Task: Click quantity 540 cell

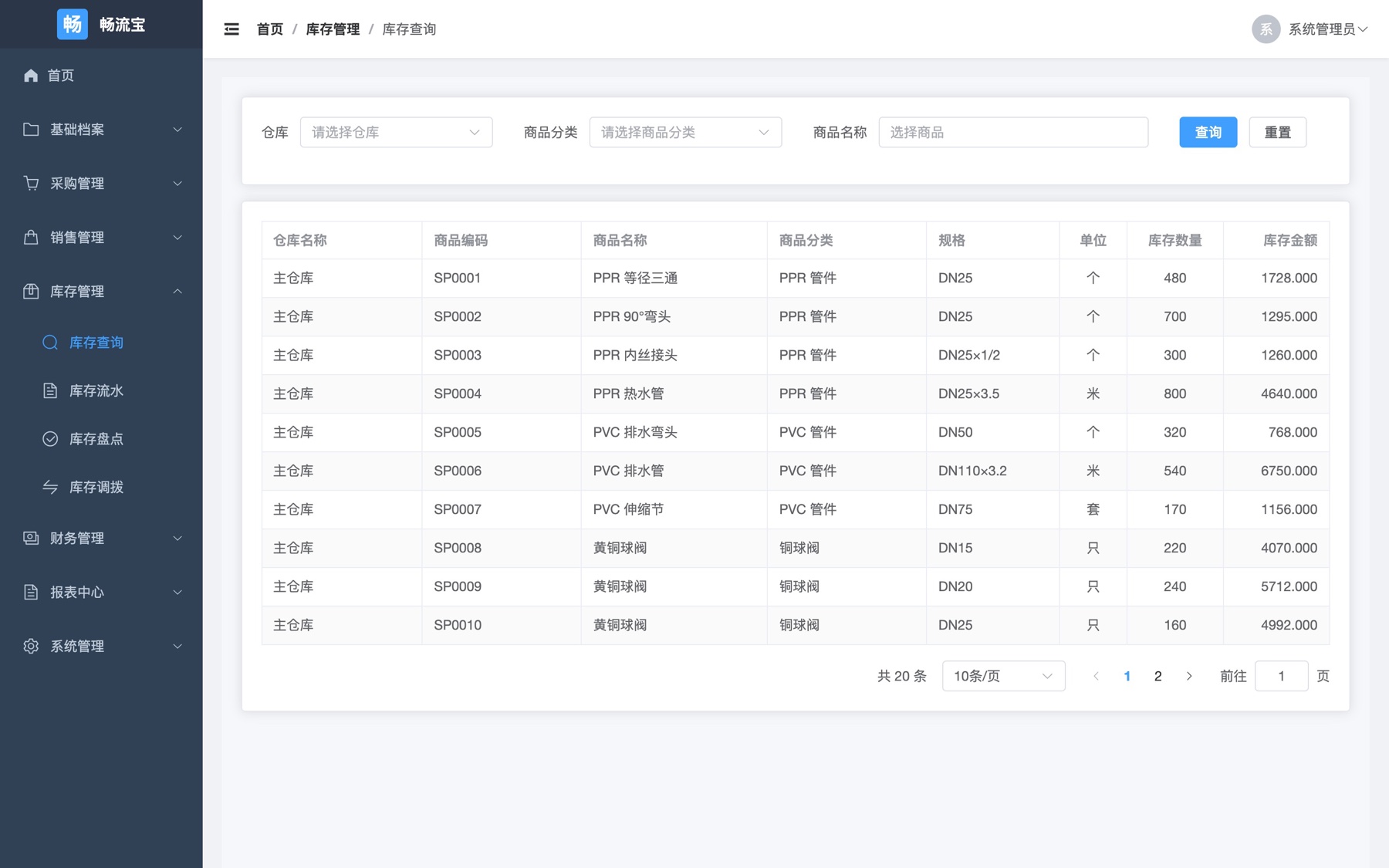Action: coord(1174,471)
